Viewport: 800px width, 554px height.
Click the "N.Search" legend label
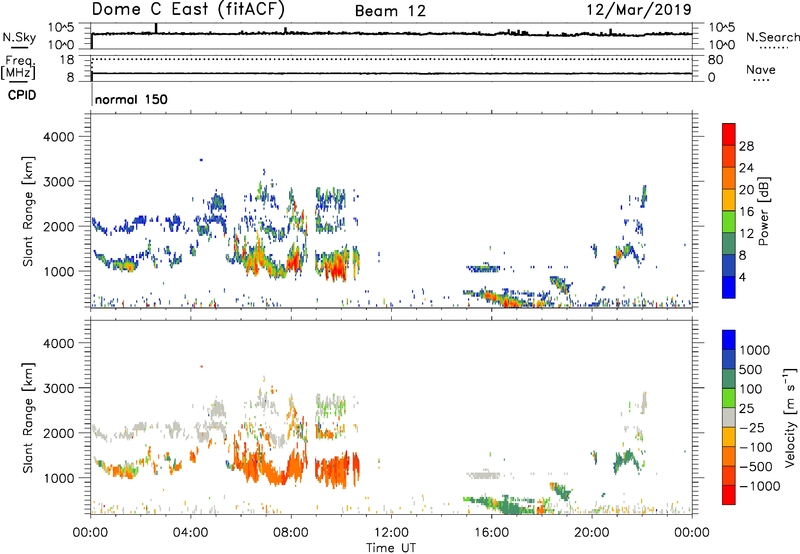[772, 37]
